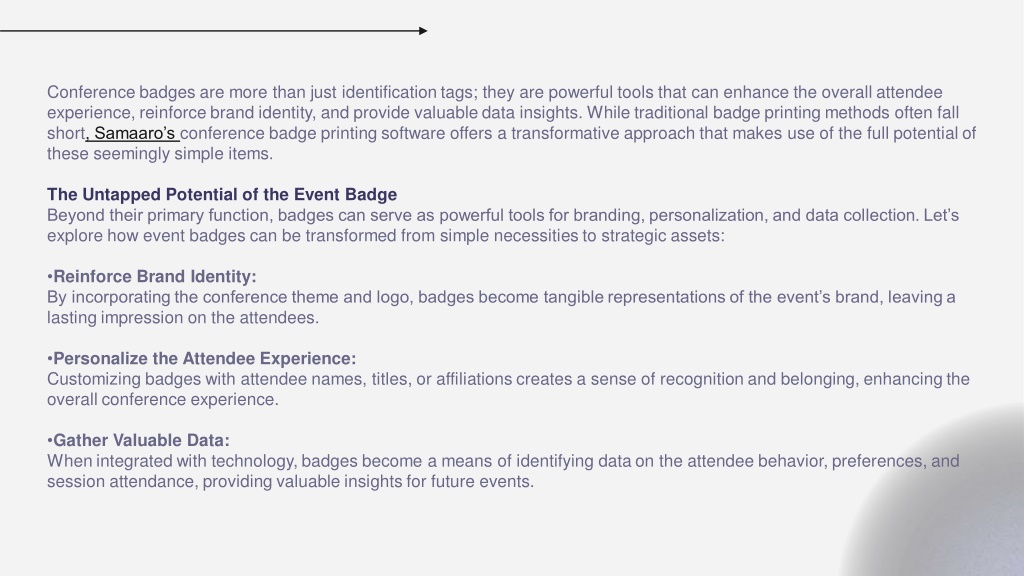Click the line "overall conference experience."
The height and width of the screenshot is (576, 1024).
coord(163,400)
